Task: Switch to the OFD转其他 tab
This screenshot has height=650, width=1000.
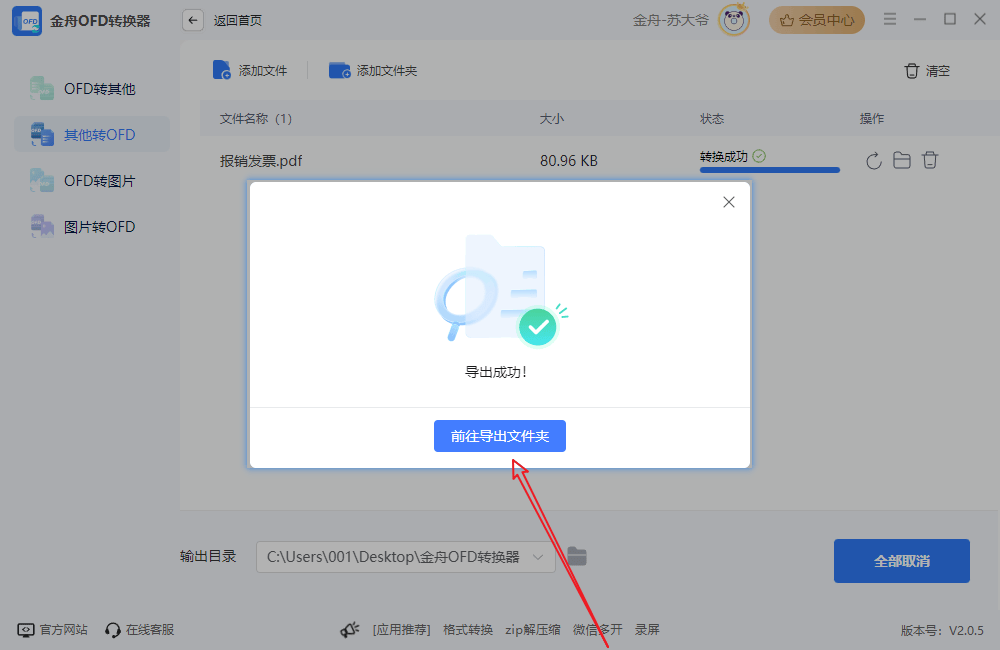Action: coord(78,88)
